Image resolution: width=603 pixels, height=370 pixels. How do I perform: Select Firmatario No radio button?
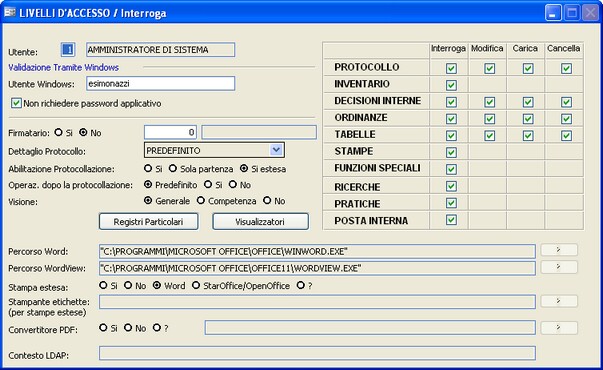(x=83, y=132)
